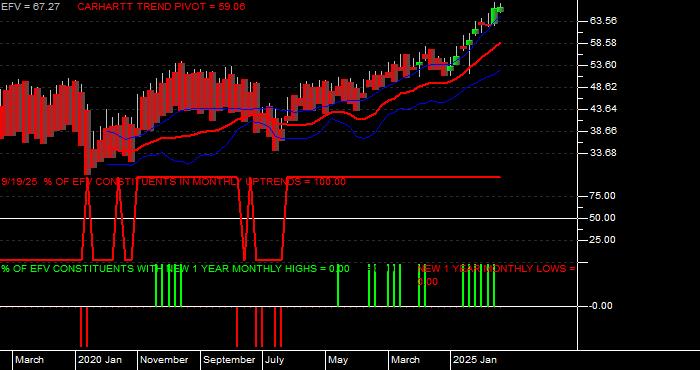Select the July date axis label
700x370 pixels.
275,360
